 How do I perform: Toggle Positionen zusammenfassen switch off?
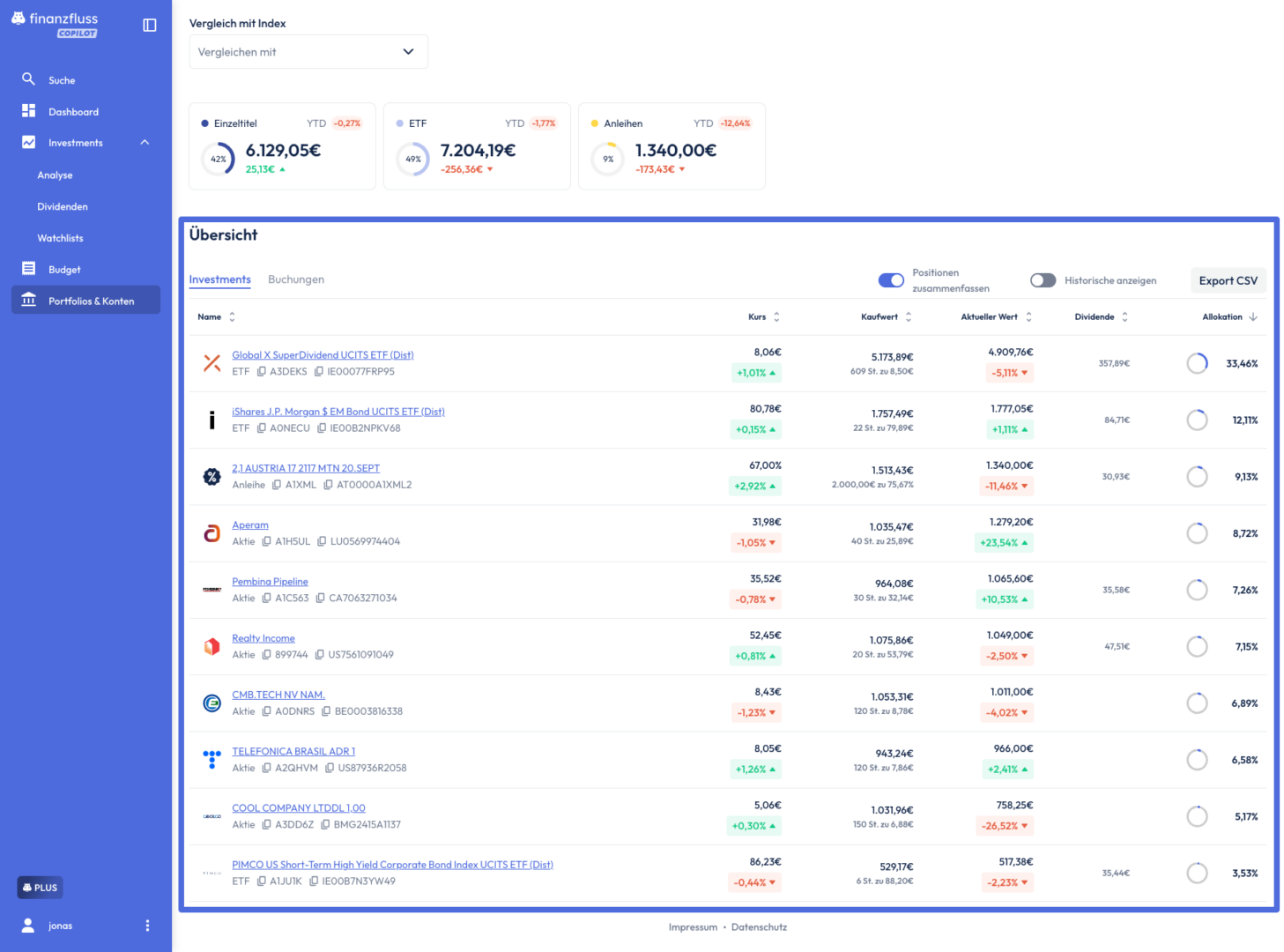point(891,280)
